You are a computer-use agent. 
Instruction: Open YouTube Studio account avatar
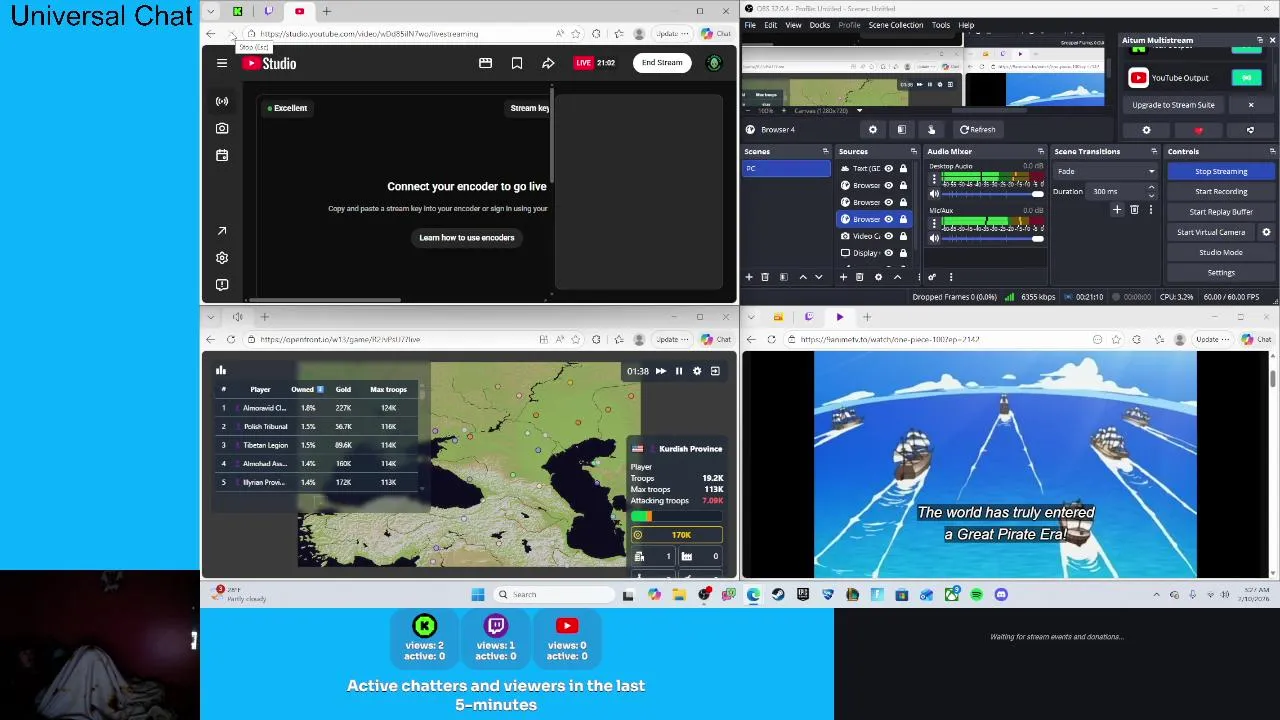click(x=714, y=63)
